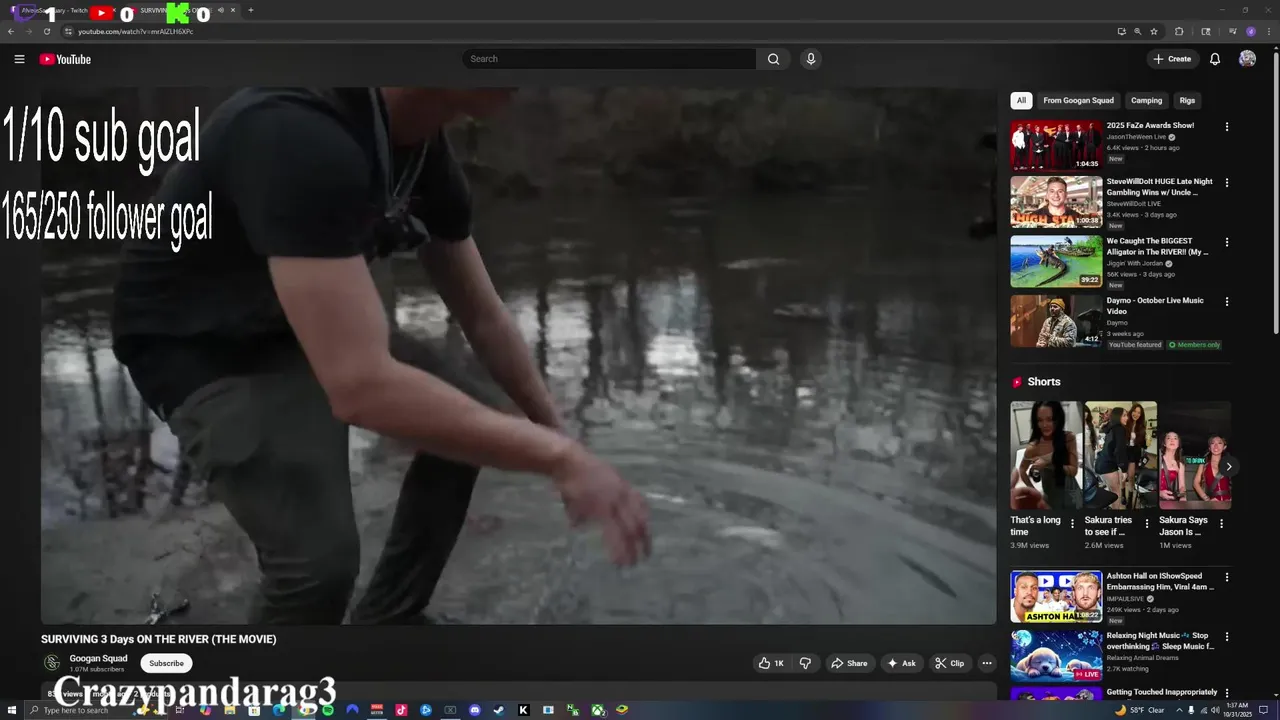Select the All filter chip
Screen dimensions: 1280x720
(1021, 100)
